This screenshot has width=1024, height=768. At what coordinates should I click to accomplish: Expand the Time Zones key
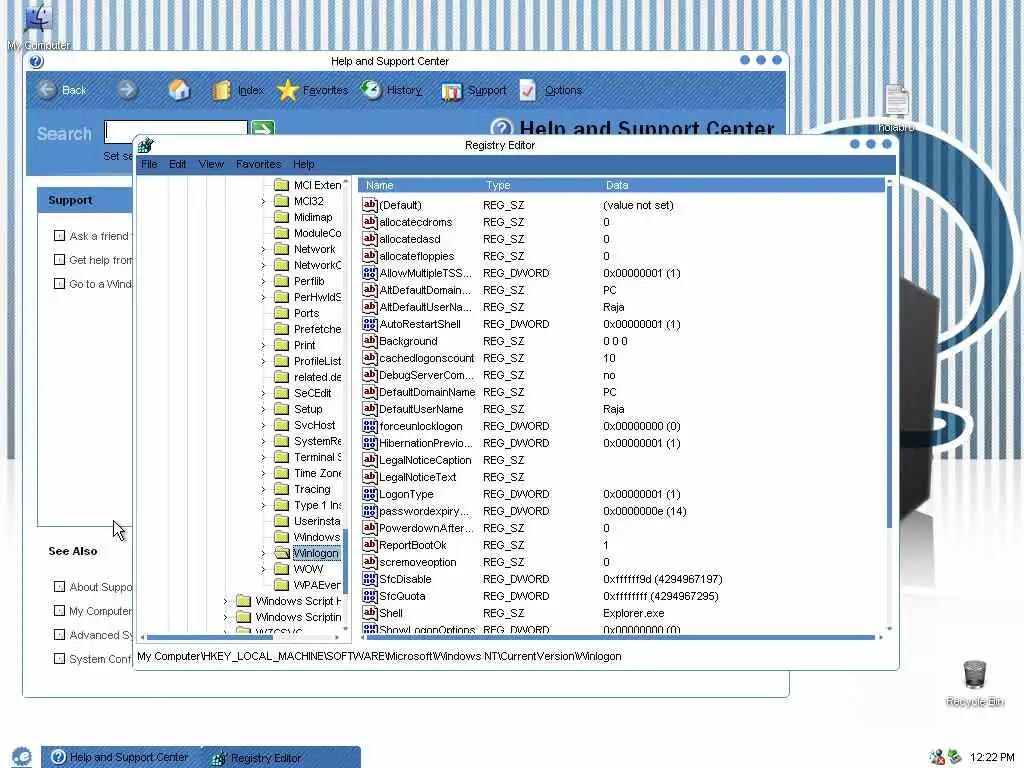(x=263, y=473)
